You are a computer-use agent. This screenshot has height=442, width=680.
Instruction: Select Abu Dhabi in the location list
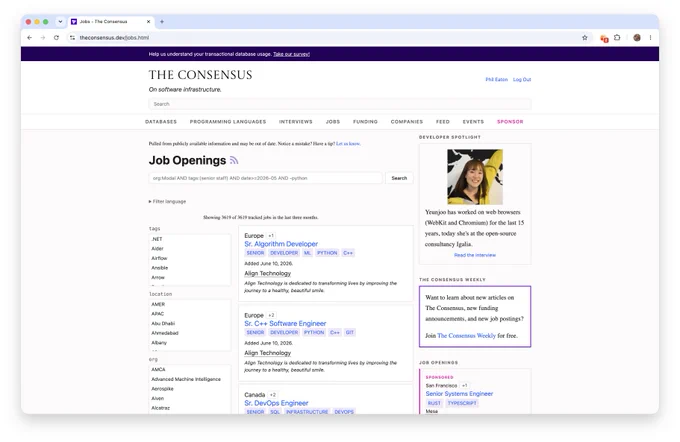click(x=190, y=324)
